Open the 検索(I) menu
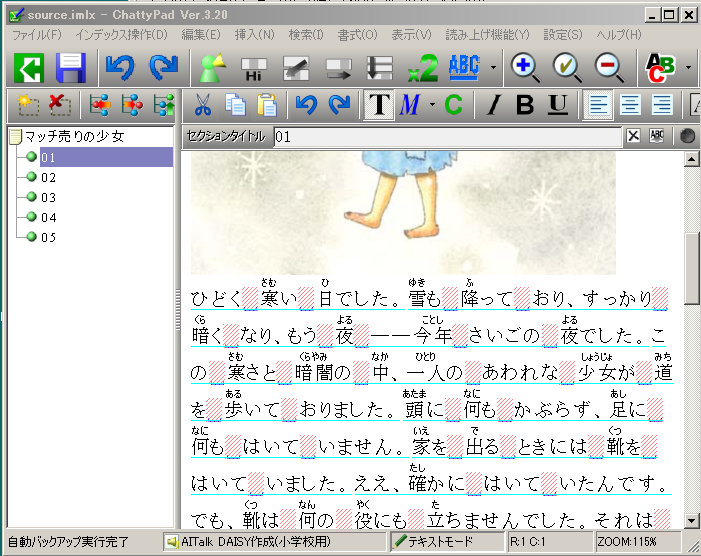Screen dimensions: 701x556 point(306,35)
